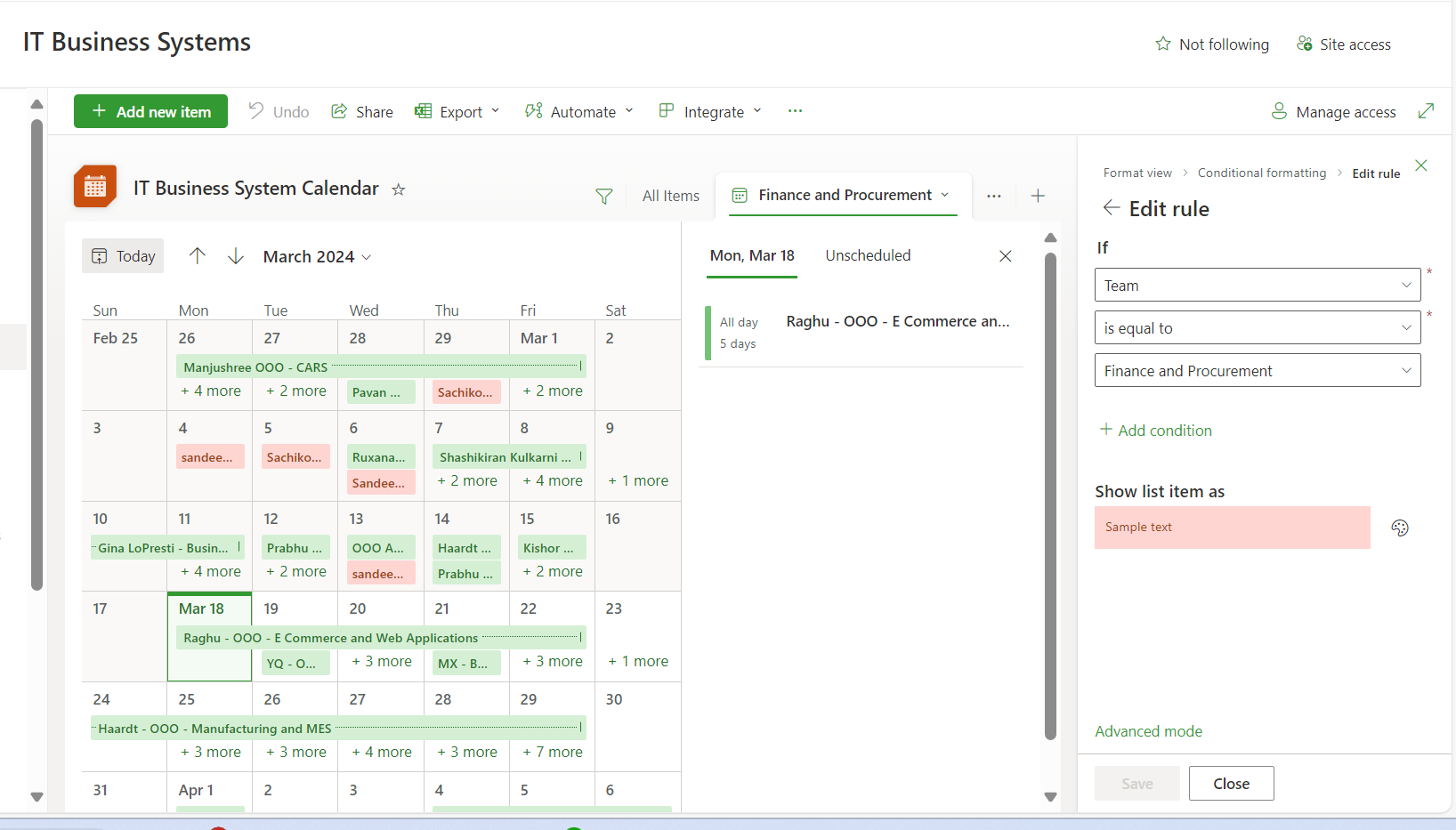Click Today to jump to current date
Screen dimensions: 1456x830
(x=123, y=255)
